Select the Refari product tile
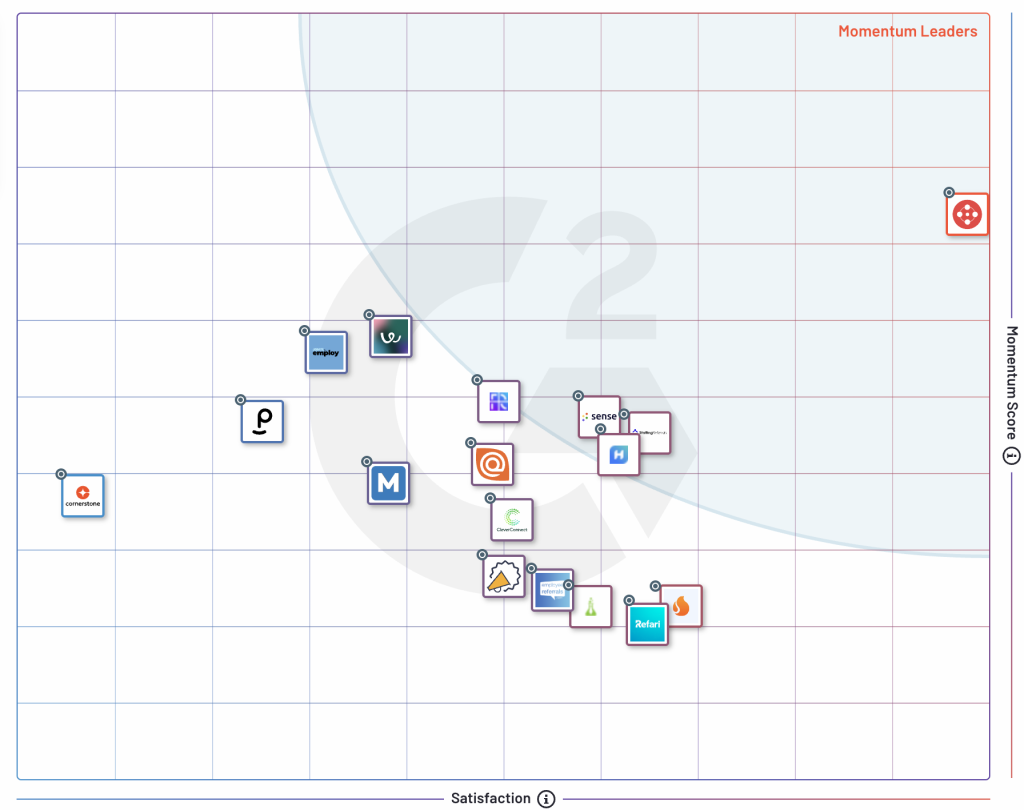Image resolution: width=1024 pixels, height=810 pixels. click(647, 624)
